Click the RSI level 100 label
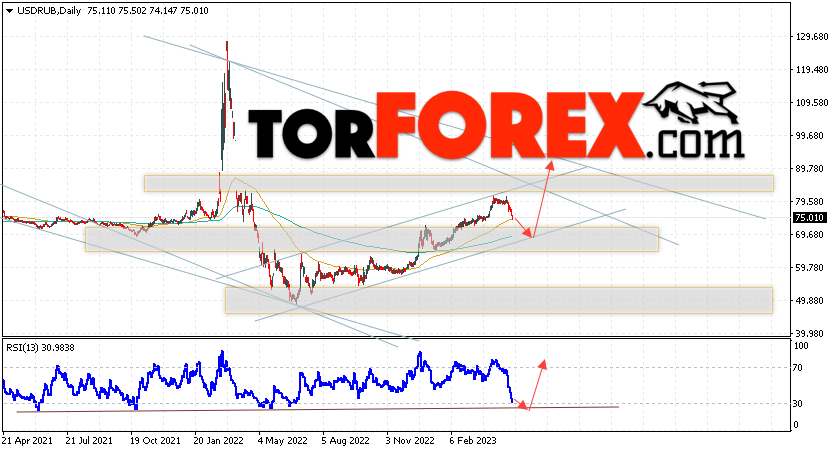The image size is (831, 452). pos(802,346)
